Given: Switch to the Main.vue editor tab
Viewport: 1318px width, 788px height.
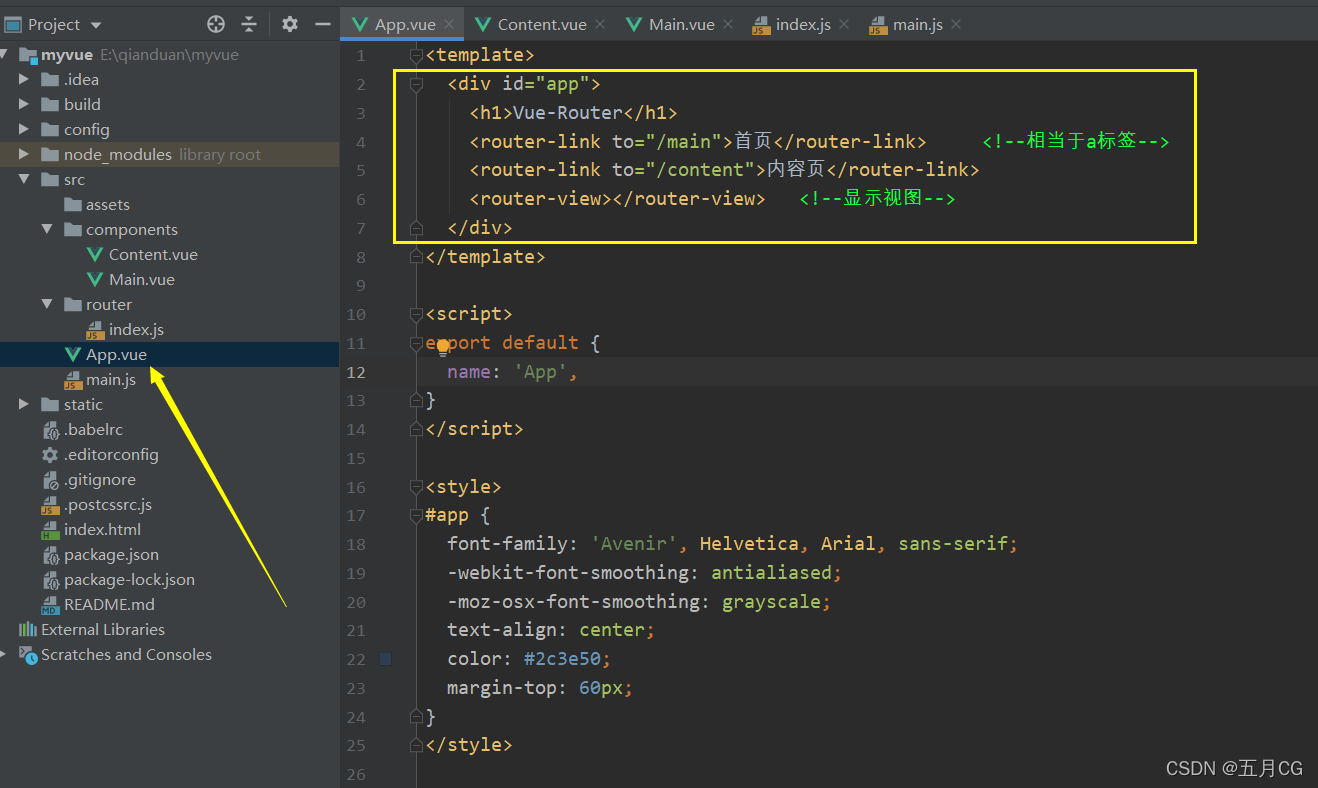Looking at the screenshot, I should click(x=682, y=24).
